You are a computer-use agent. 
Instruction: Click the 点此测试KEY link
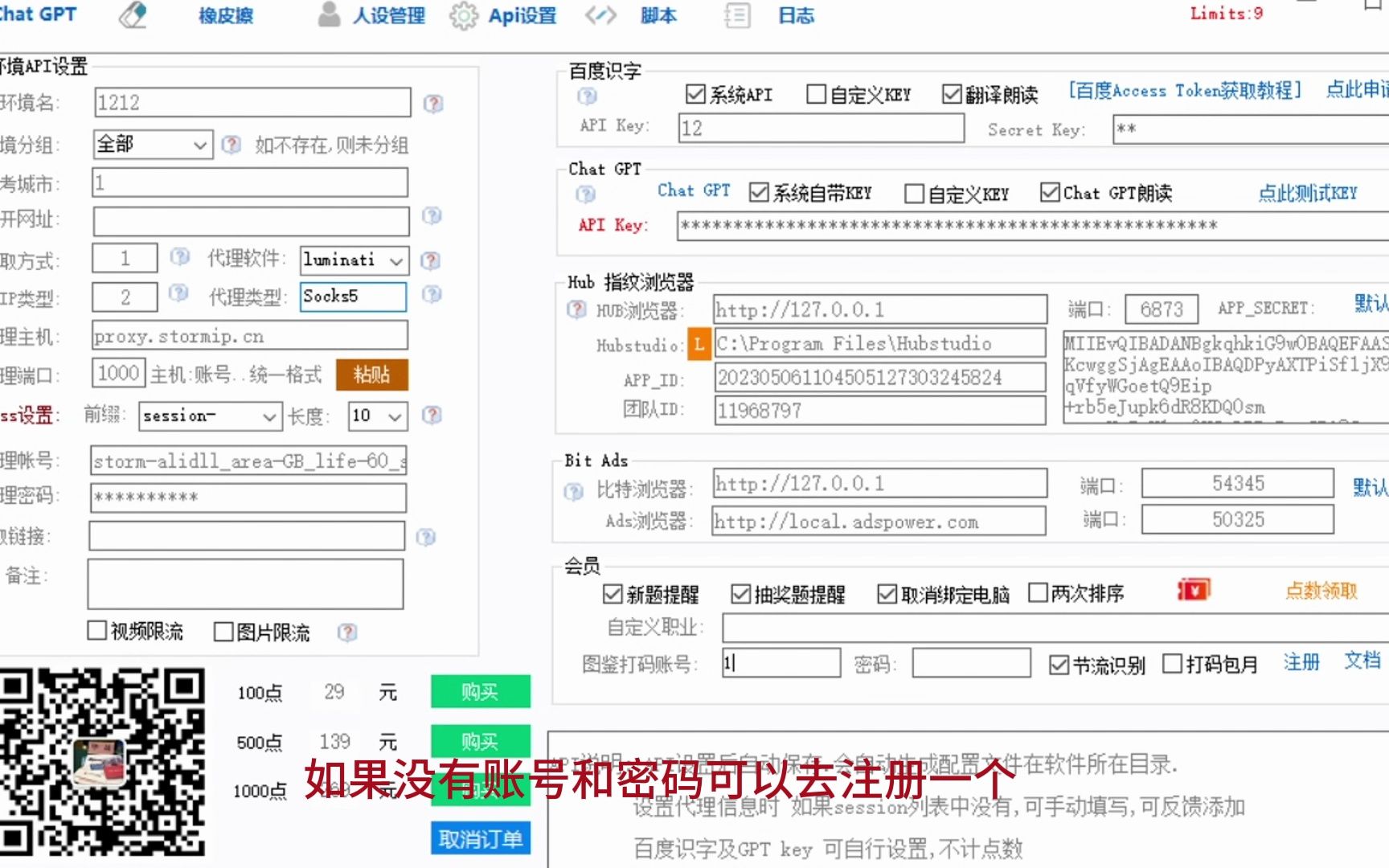(x=1308, y=193)
